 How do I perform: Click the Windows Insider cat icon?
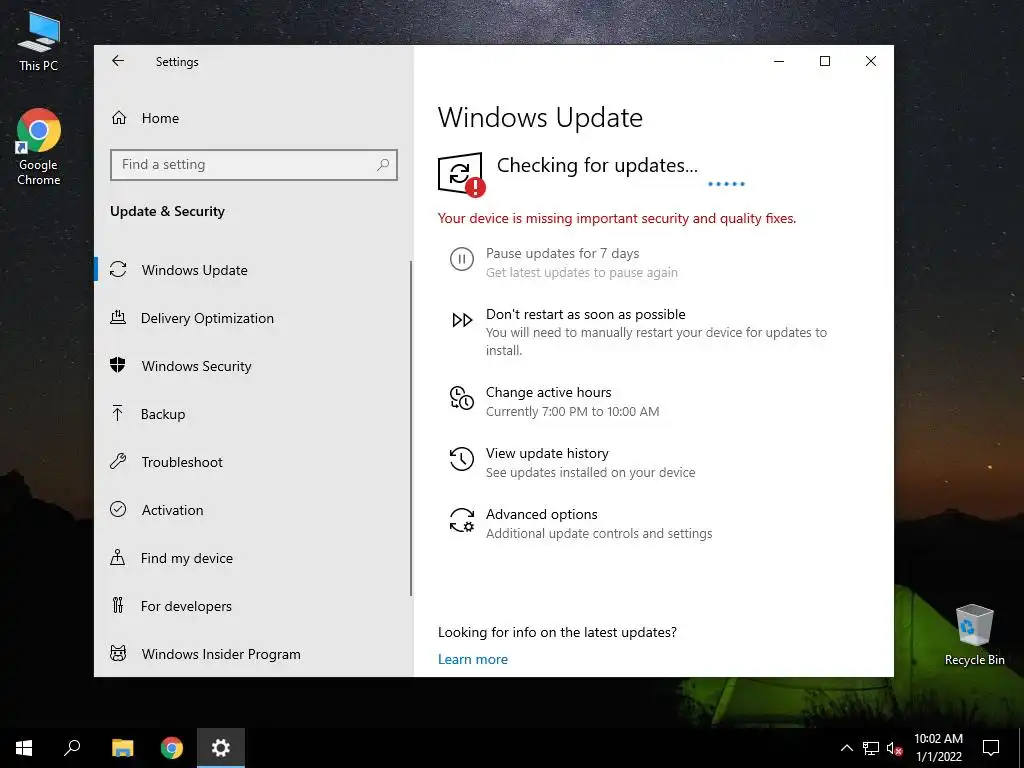(x=118, y=653)
